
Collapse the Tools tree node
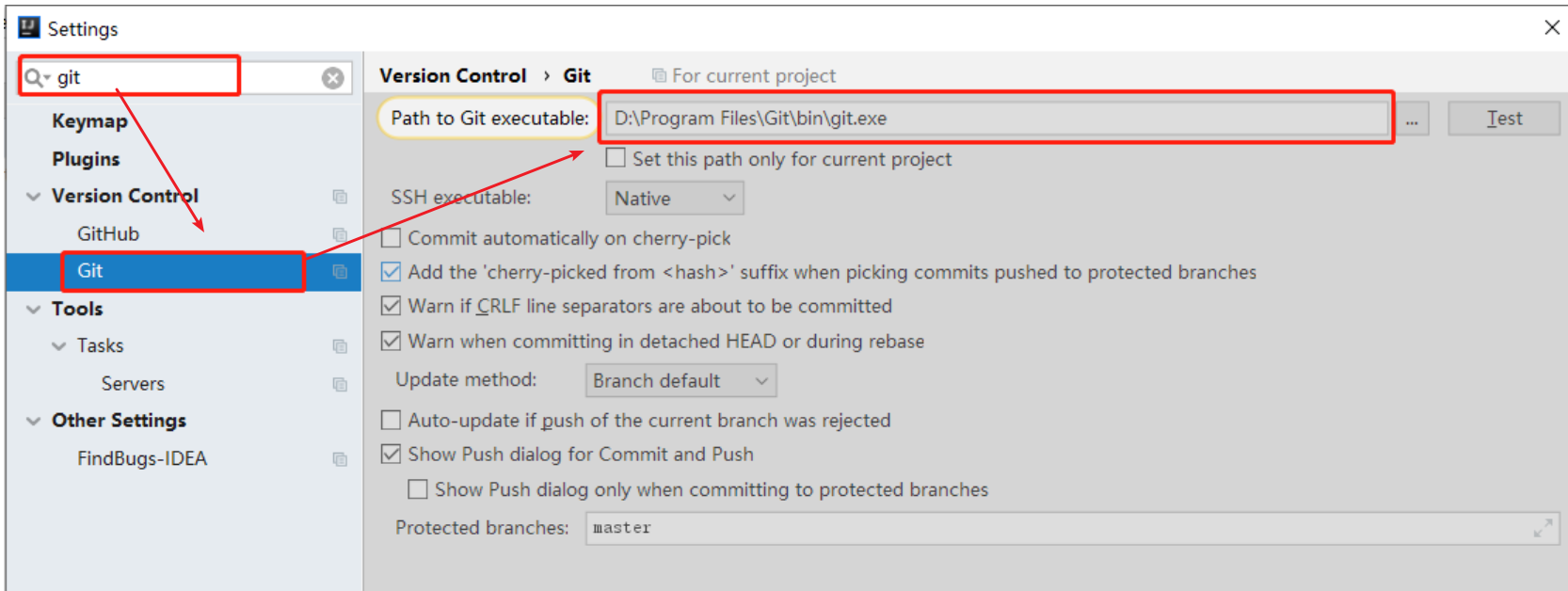pos(34,309)
